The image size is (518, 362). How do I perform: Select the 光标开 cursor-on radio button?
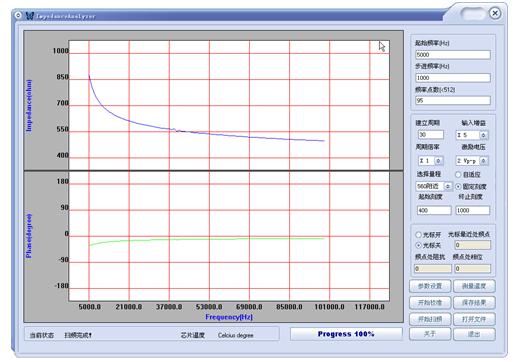tap(418, 235)
